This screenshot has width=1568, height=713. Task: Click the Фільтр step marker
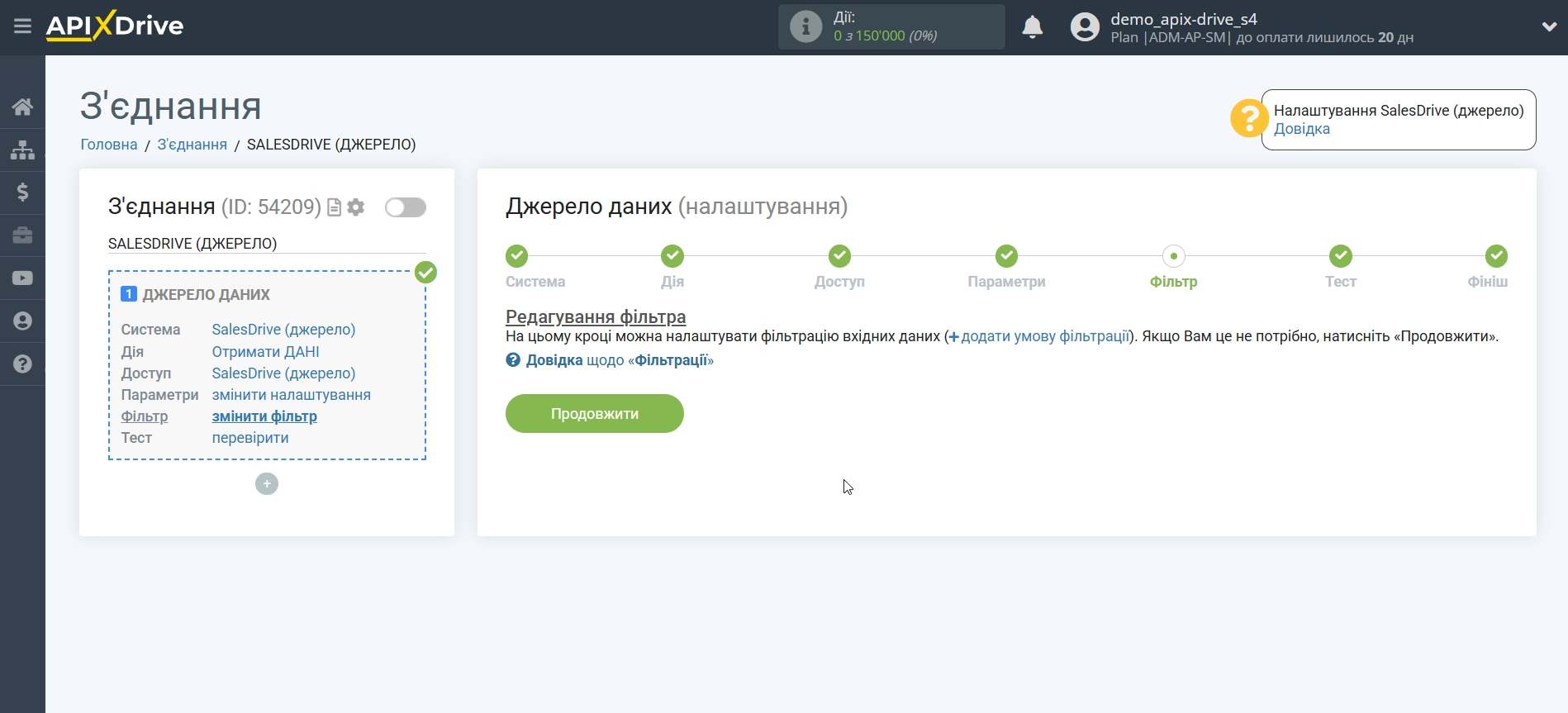[x=1173, y=256]
